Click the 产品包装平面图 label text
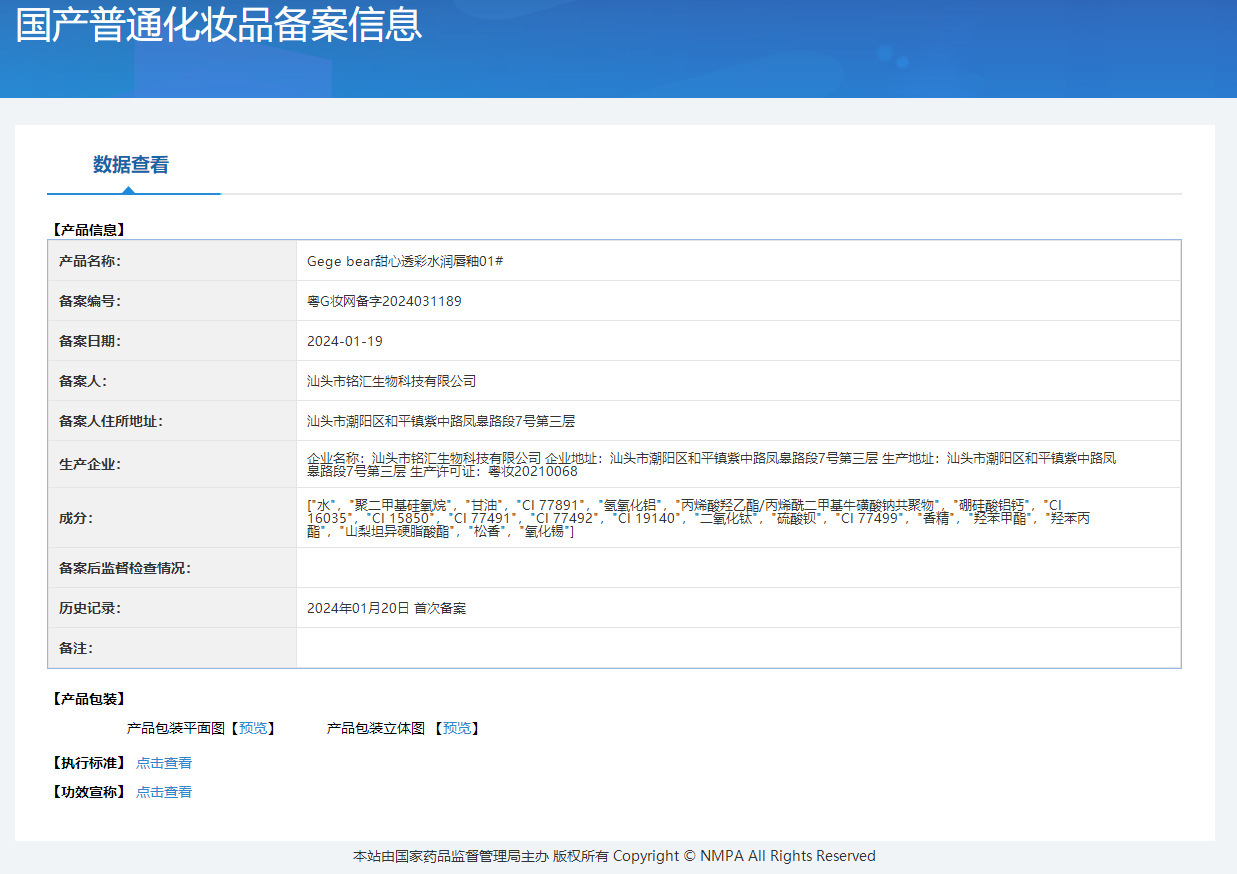 (x=176, y=728)
